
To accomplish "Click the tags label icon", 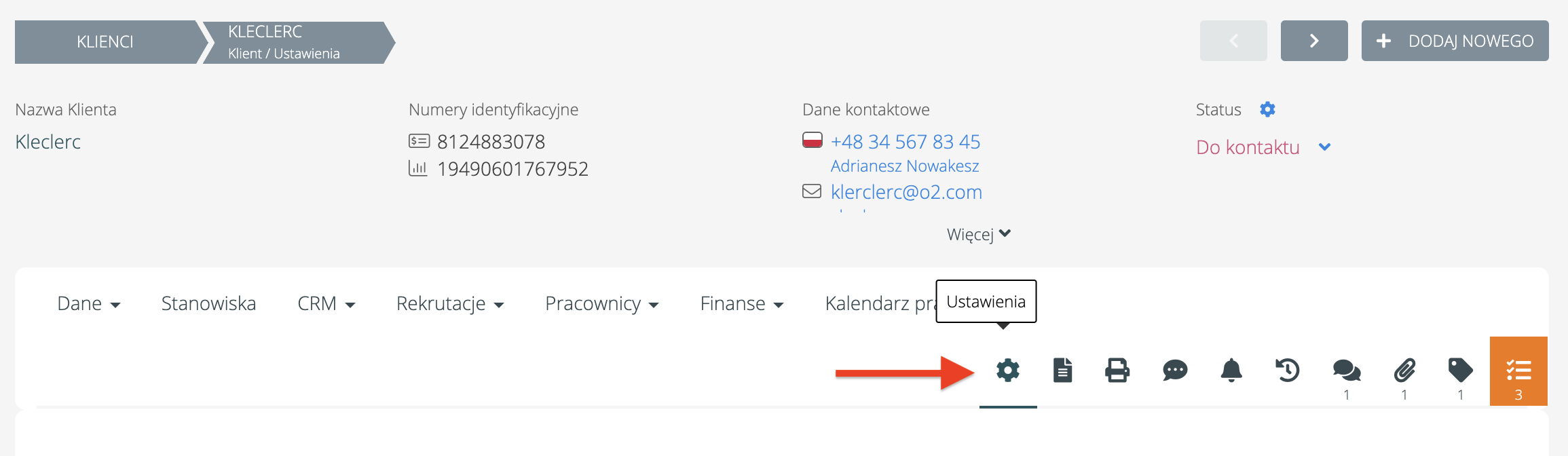I will [1460, 370].
